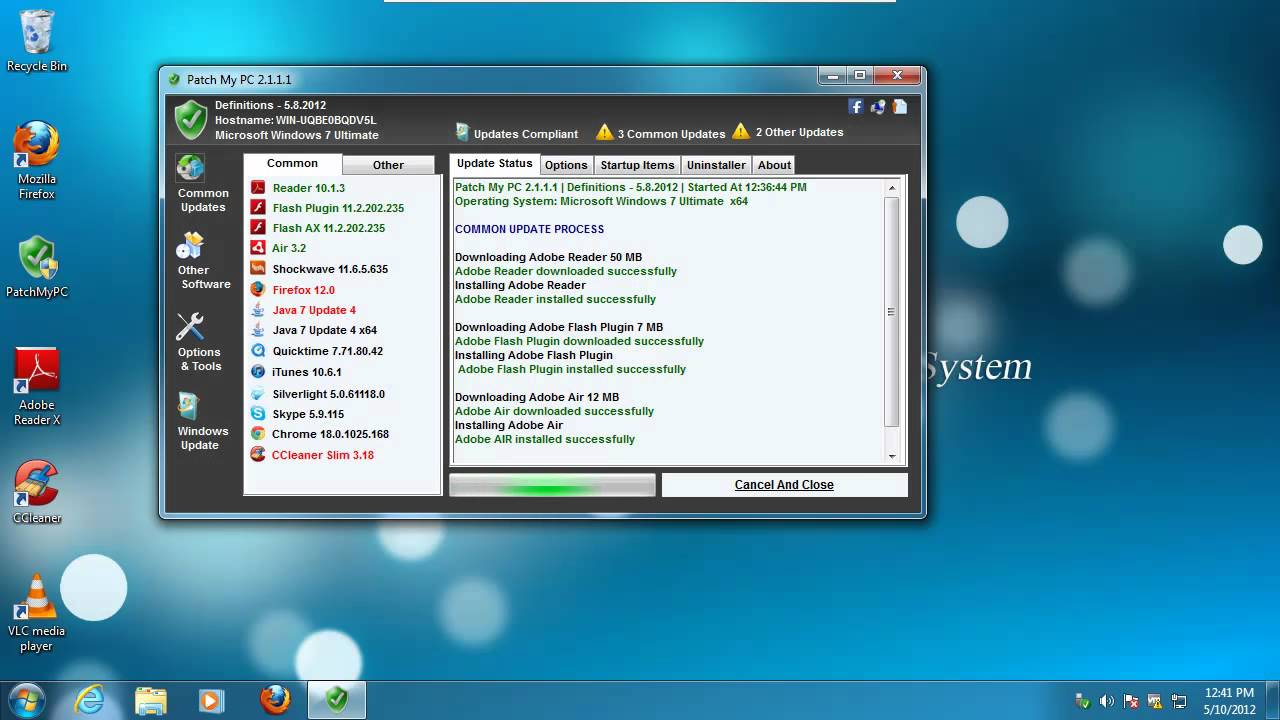Open Firefox from the taskbar
The width and height of the screenshot is (1280, 720).
pos(275,700)
